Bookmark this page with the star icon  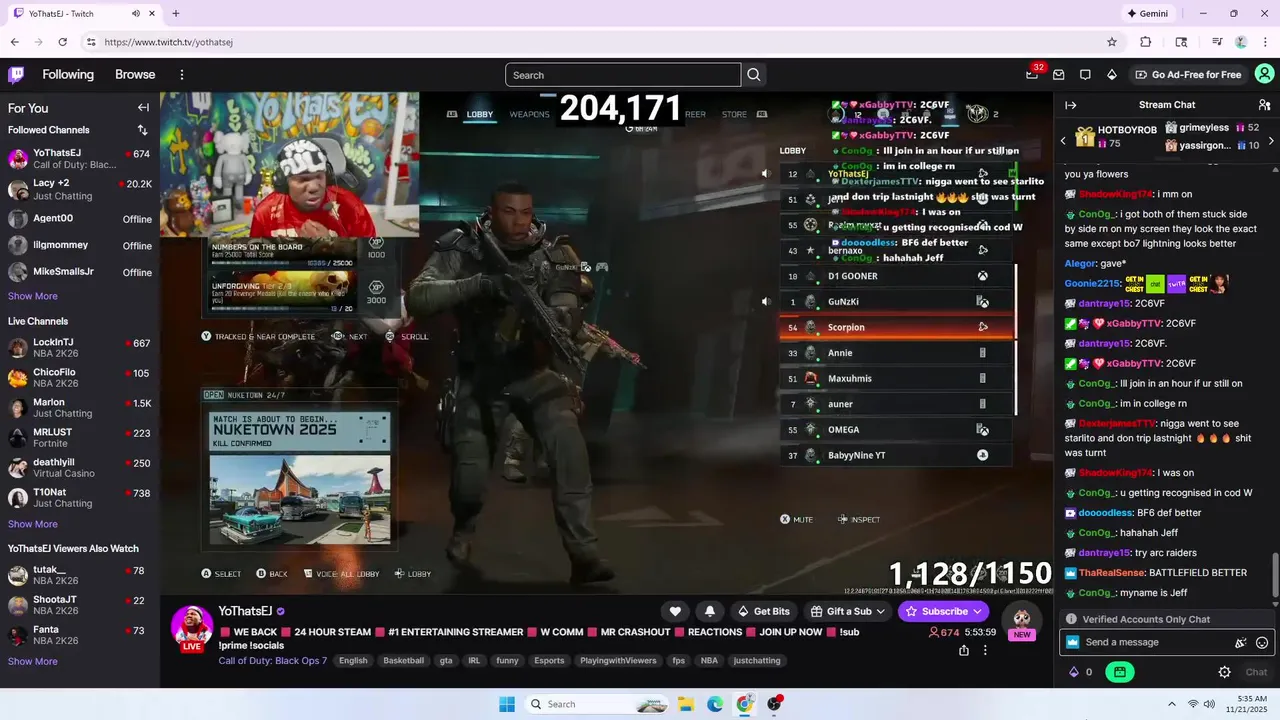[x=1112, y=42]
